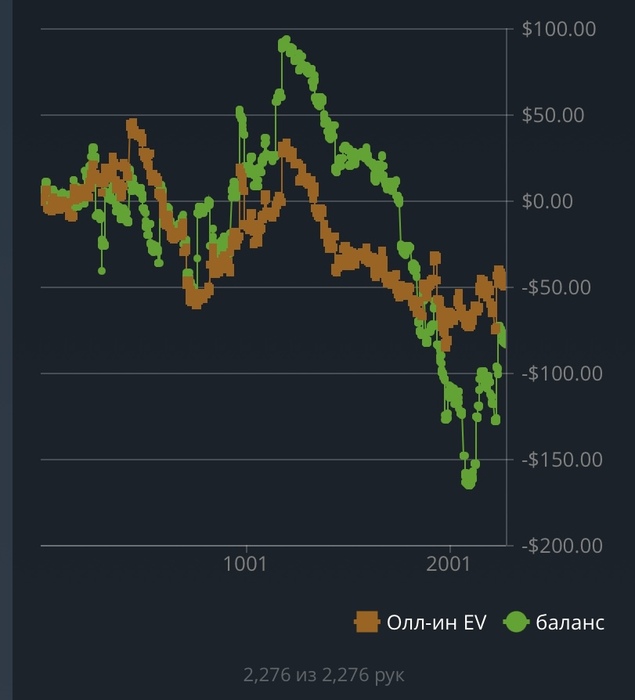635x700 pixels.
Task: Click the brown Олл-ин EV legend square
Action: coord(367,622)
